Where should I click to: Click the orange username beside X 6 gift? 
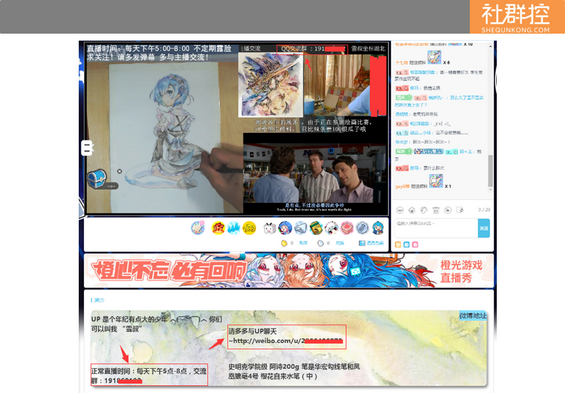pos(401,62)
